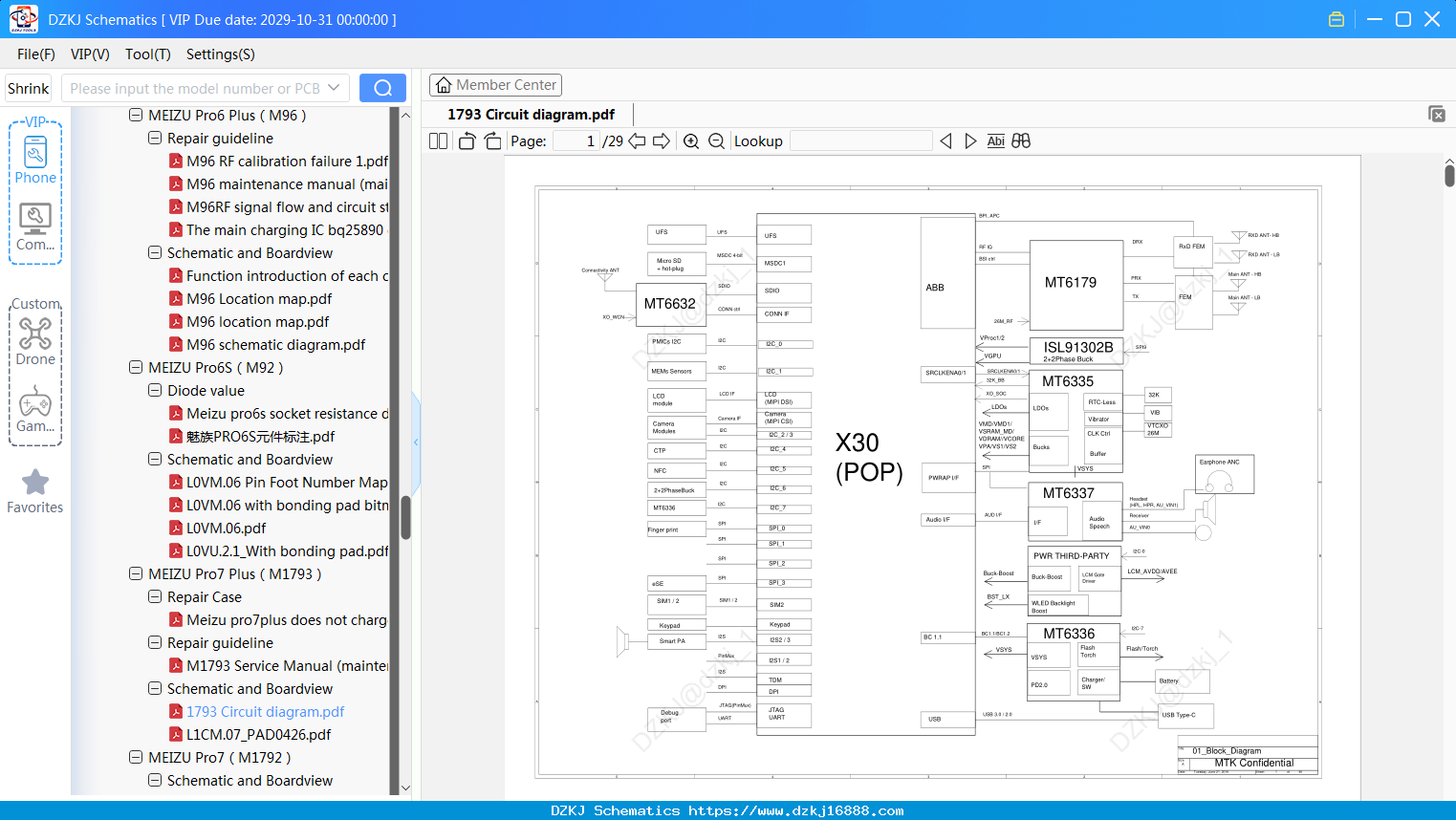Click the tree panel scroll-down arrow

pos(405,788)
